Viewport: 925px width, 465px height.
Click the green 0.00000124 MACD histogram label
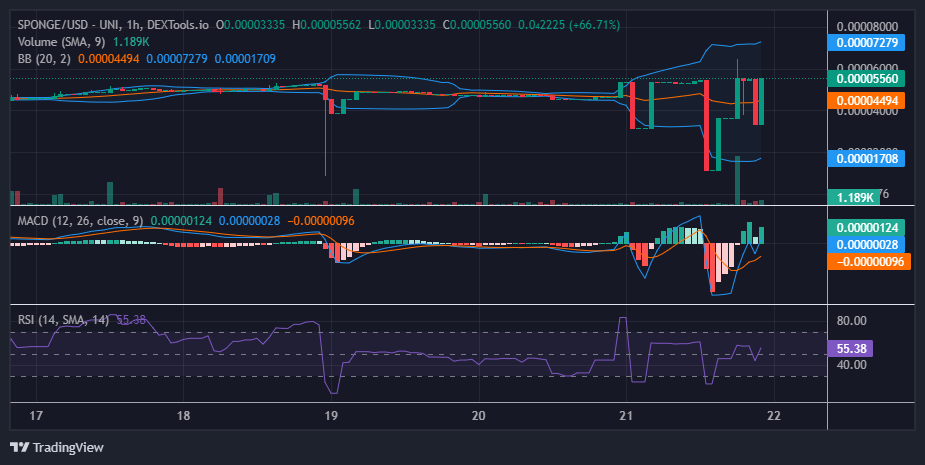point(866,227)
